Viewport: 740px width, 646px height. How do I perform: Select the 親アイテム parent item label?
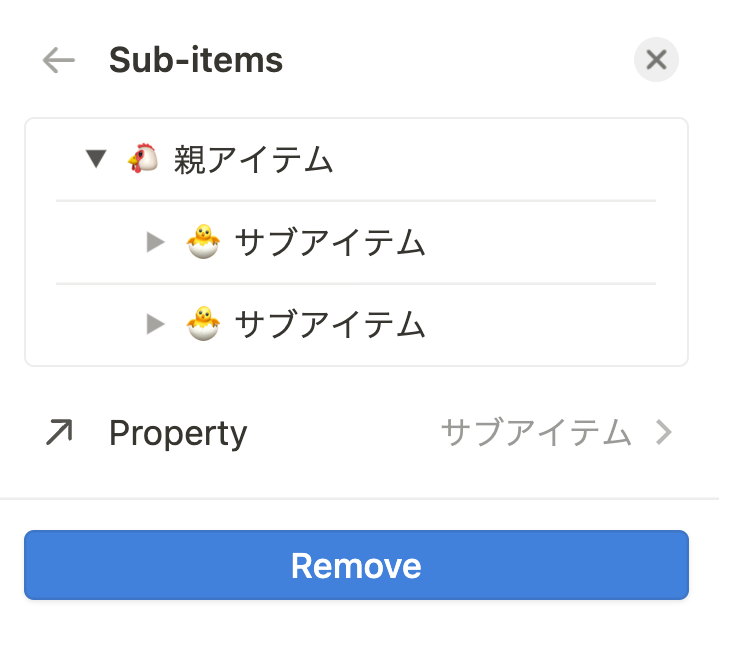click(x=253, y=159)
